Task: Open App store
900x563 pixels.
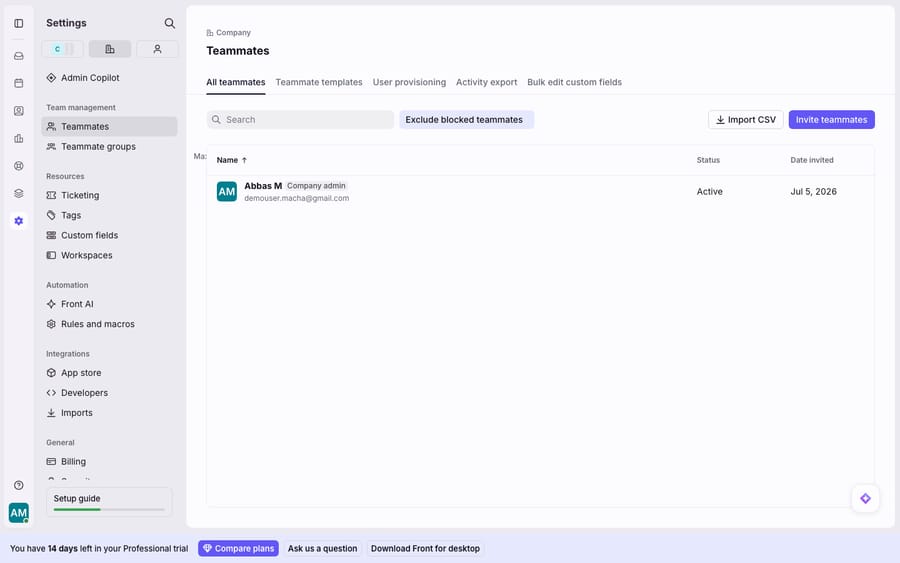Action: 109,373
